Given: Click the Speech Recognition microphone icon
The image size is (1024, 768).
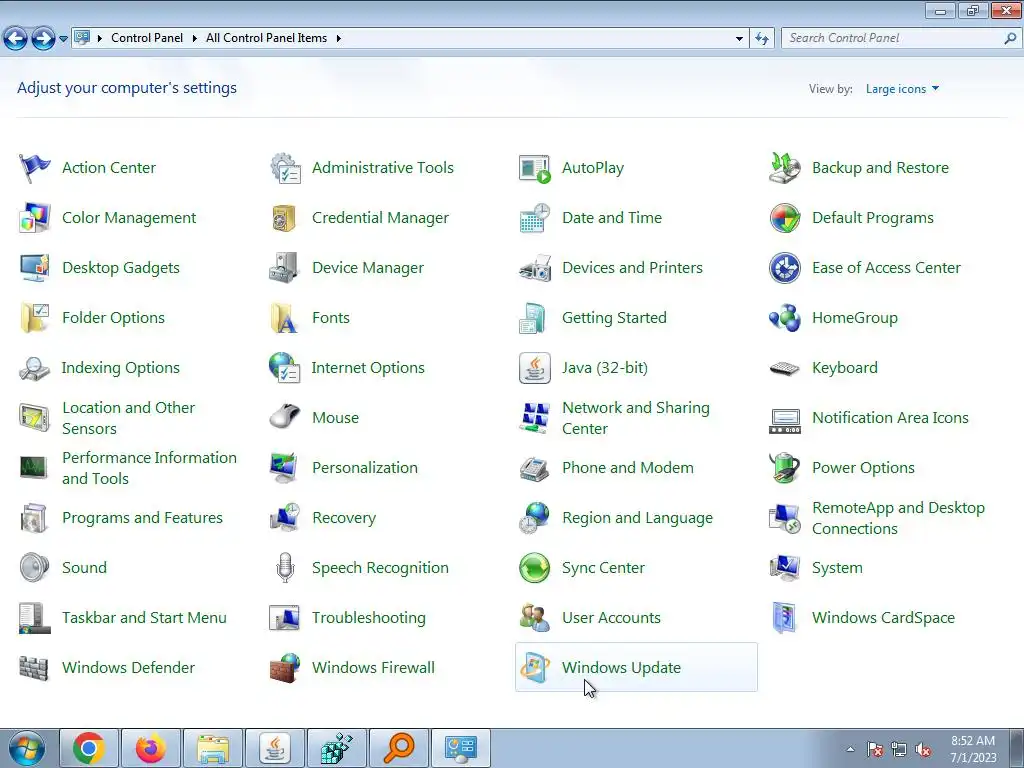Looking at the screenshot, I should [285, 568].
